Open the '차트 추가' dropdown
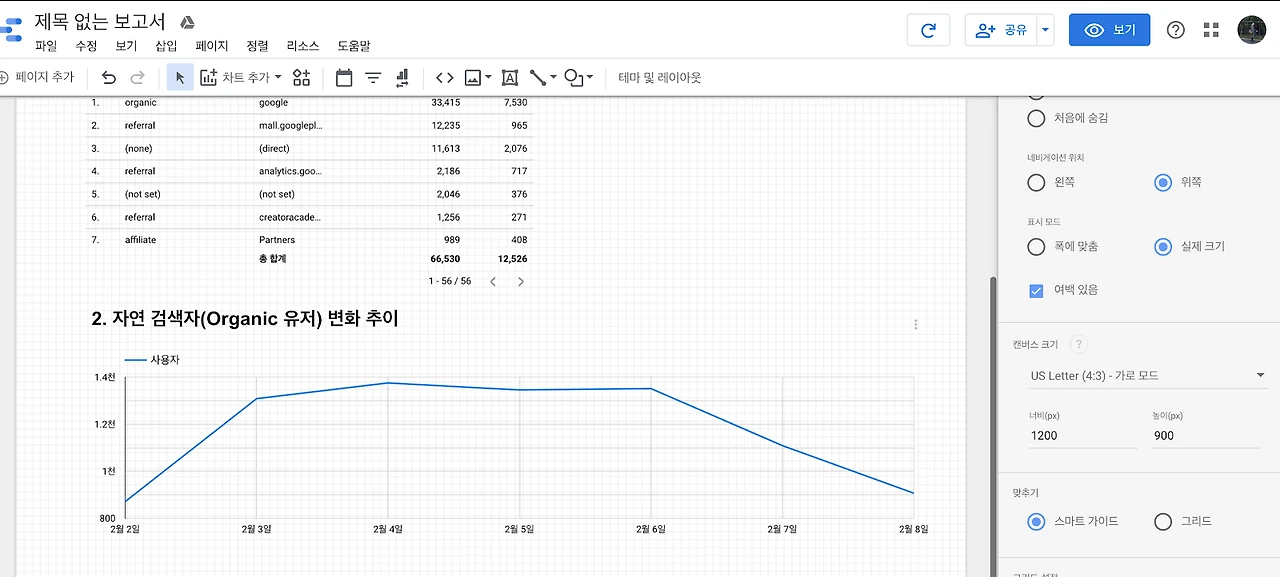The width and height of the screenshot is (1280, 577). [241, 77]
